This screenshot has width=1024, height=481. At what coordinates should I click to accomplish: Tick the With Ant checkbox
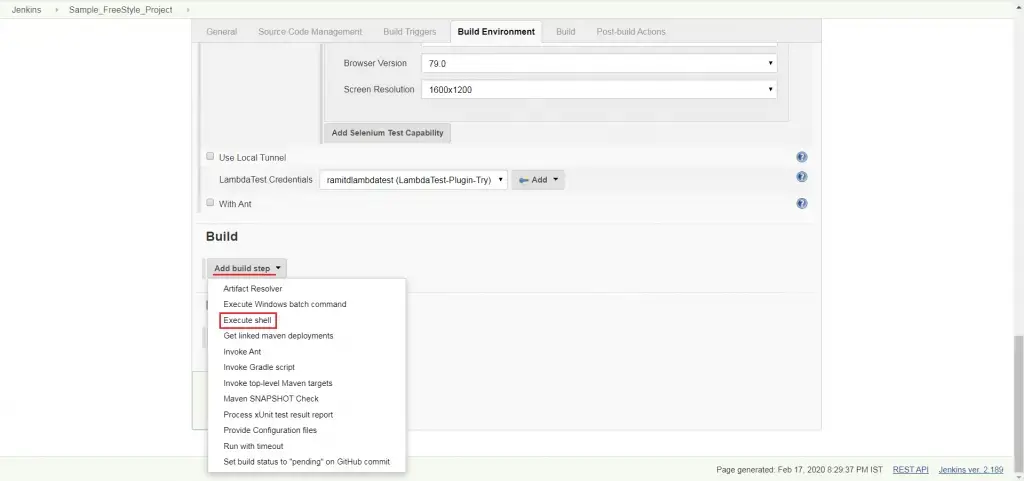tap(210, 203)
